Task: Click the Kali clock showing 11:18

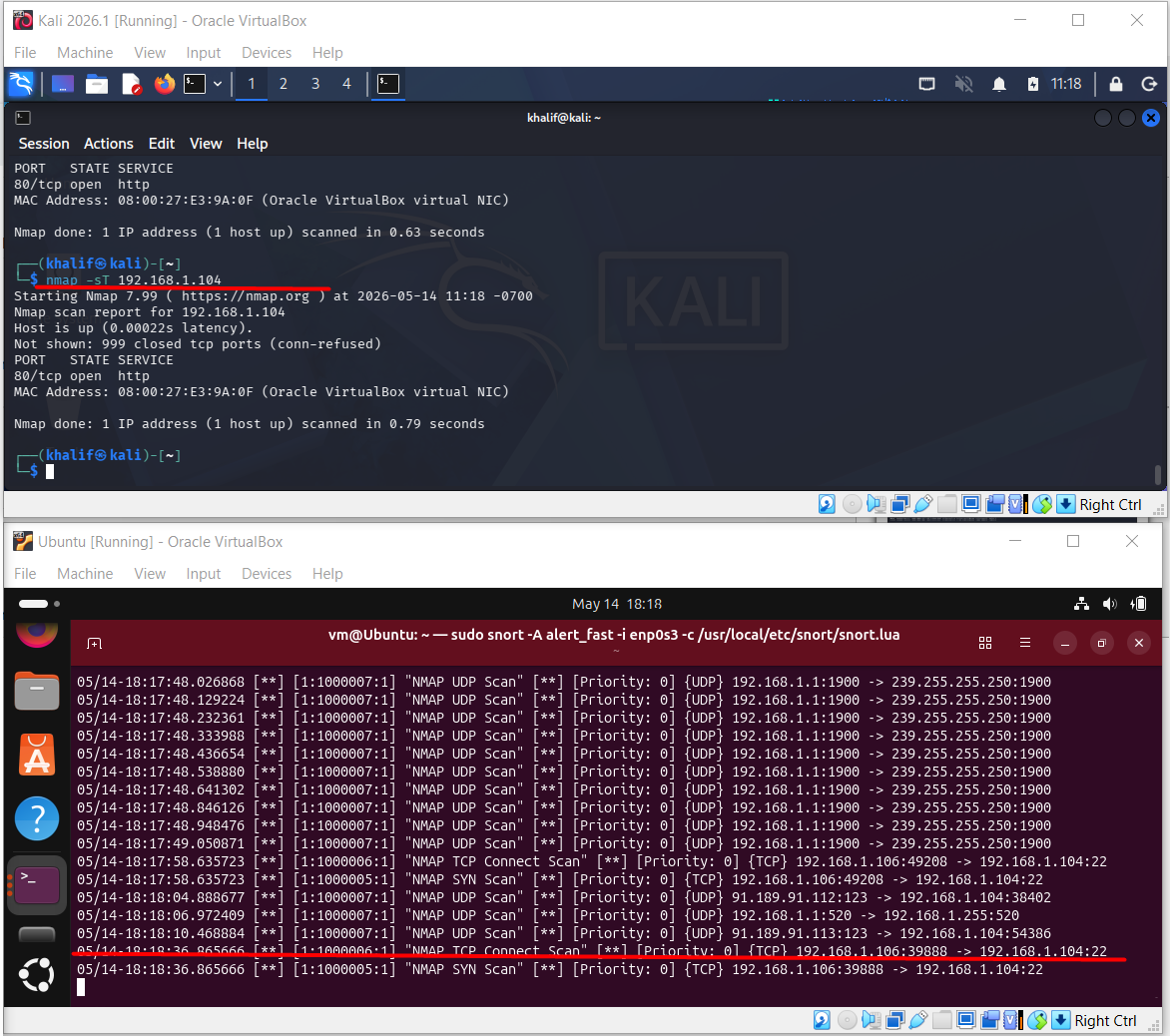Action: 1065,84
